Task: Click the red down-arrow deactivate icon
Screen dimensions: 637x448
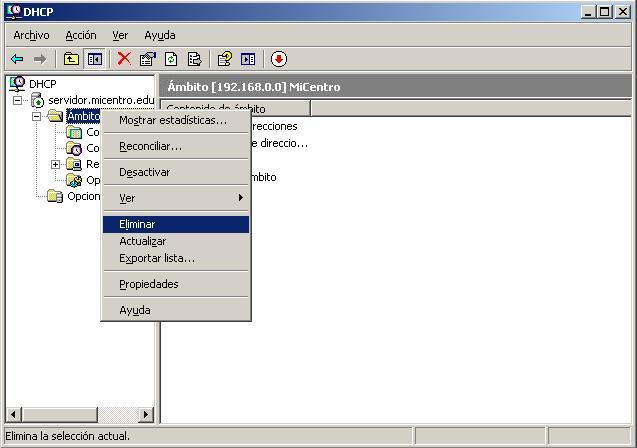Action: (279, 59)
